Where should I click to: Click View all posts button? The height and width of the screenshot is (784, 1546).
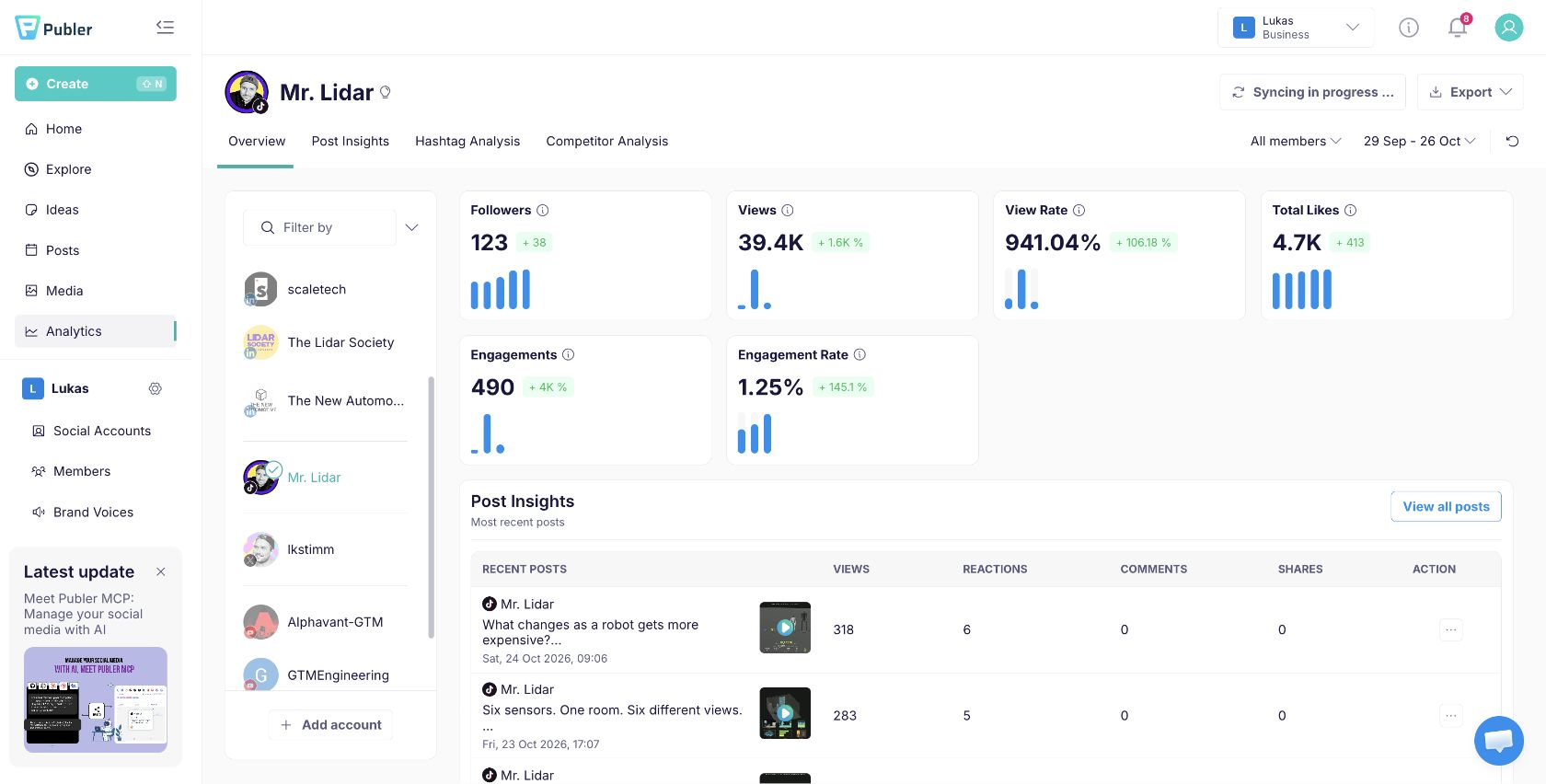click(x=1446, y=506)
